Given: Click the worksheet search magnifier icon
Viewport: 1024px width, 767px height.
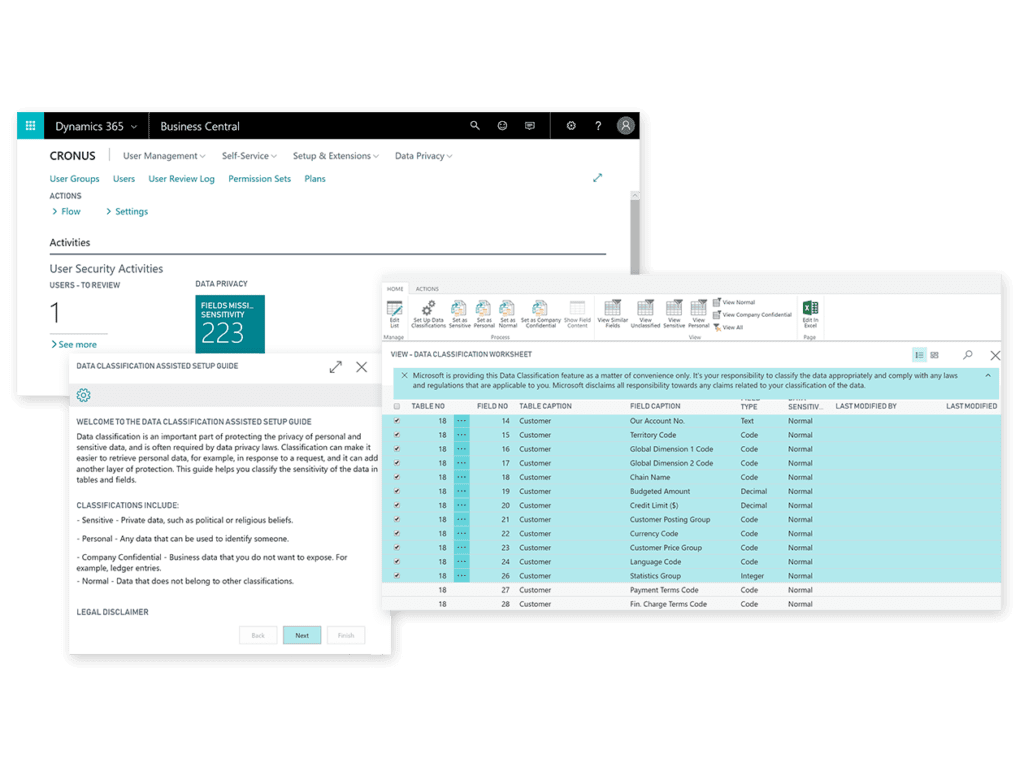Looking at the screenshot, I should point(967,355).
